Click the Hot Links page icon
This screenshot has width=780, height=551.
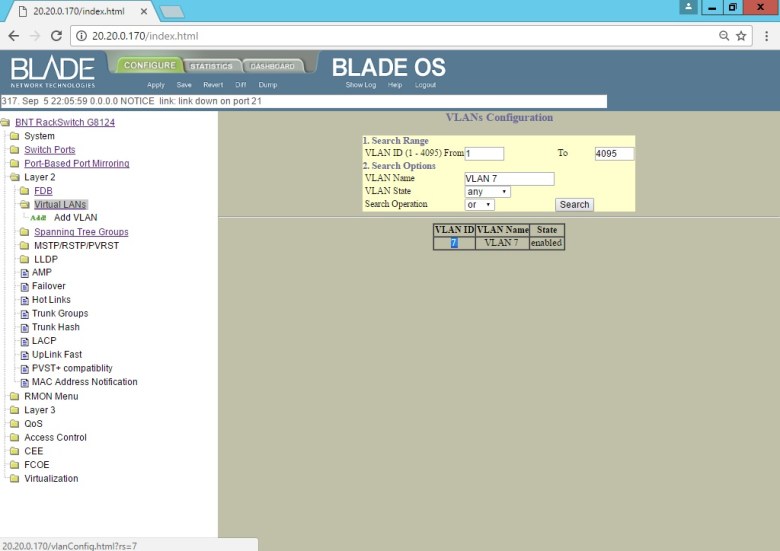[24, 300]
